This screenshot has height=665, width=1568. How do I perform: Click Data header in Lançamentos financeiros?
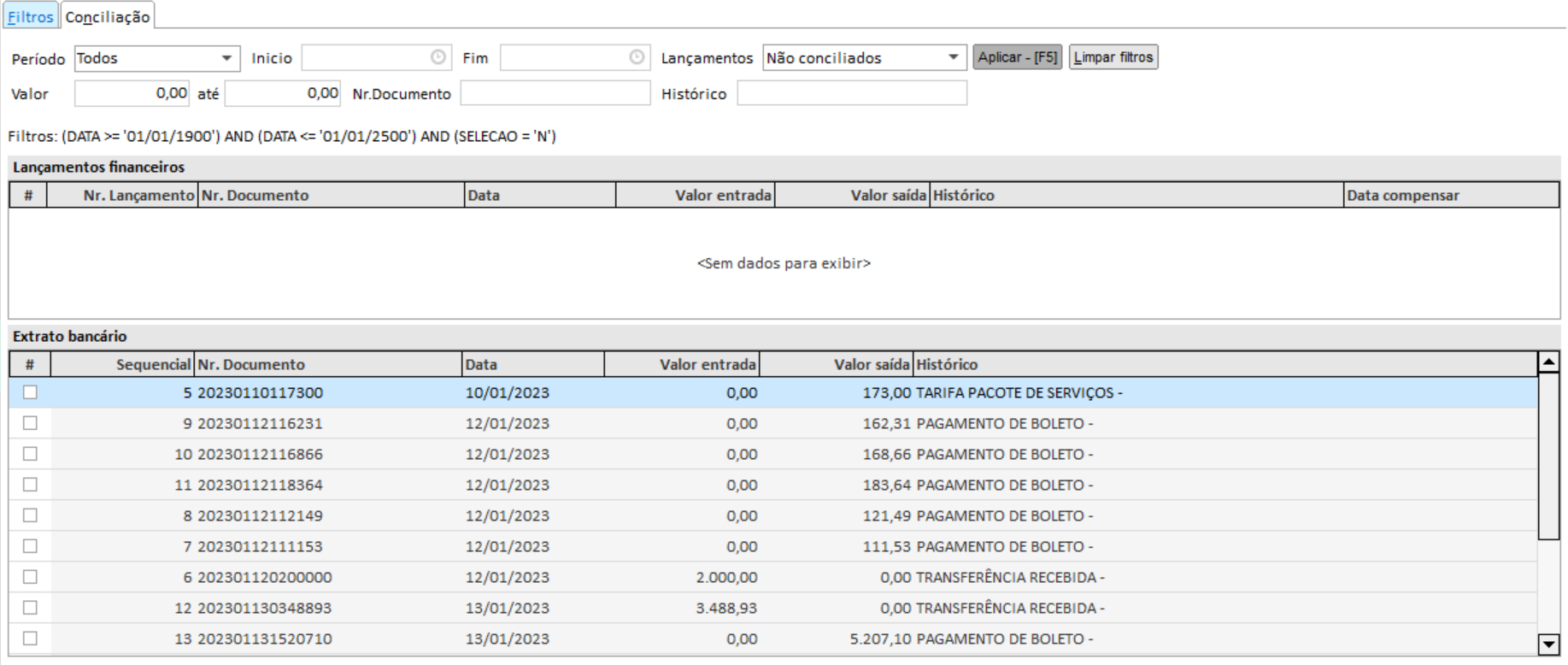click(540, 195)
